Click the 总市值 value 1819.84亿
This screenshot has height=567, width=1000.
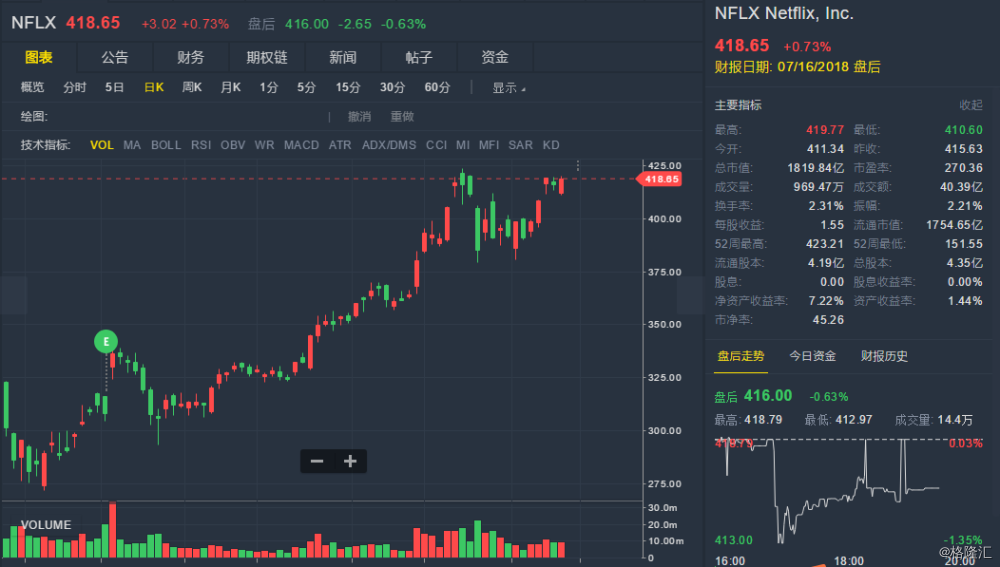[x=816, y=168]
